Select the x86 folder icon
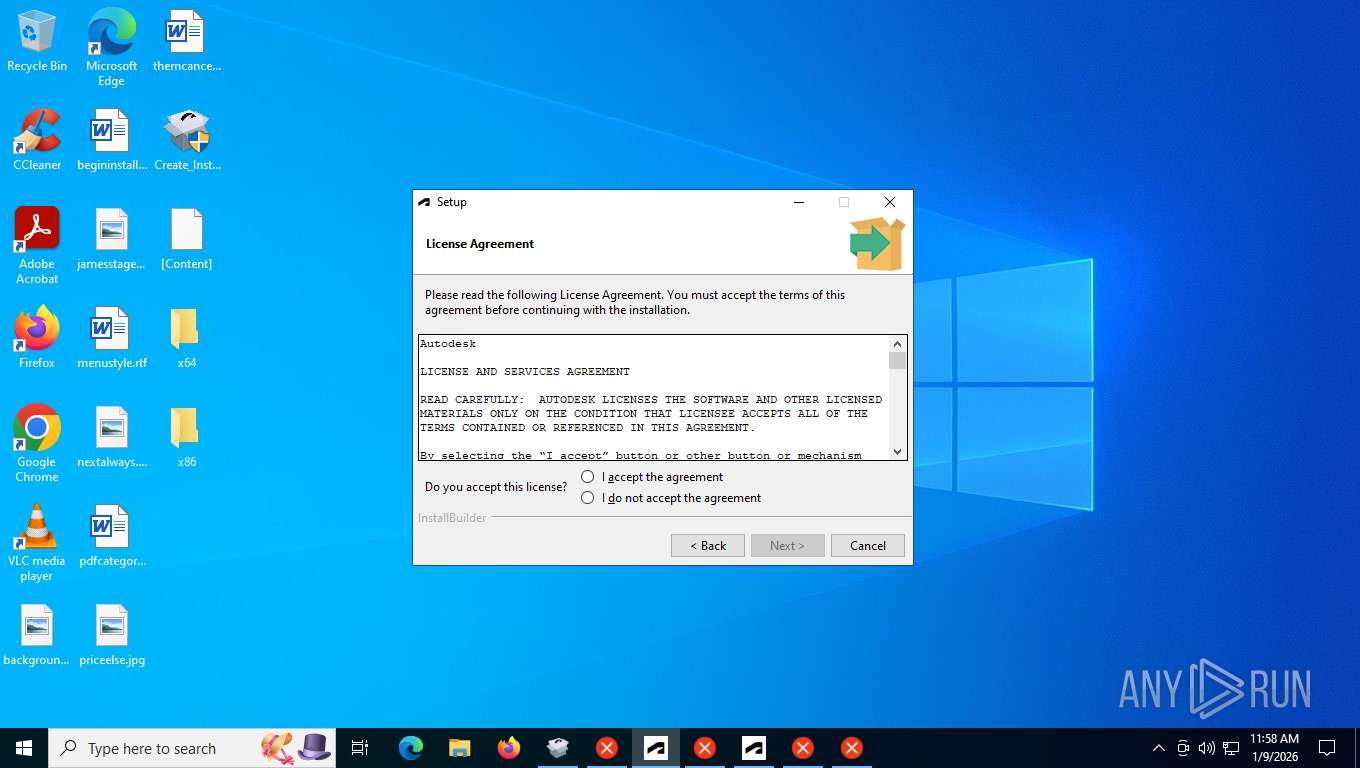Image resolution: width=1360 pixels, height=768 pixels. (x=187, y=438)
